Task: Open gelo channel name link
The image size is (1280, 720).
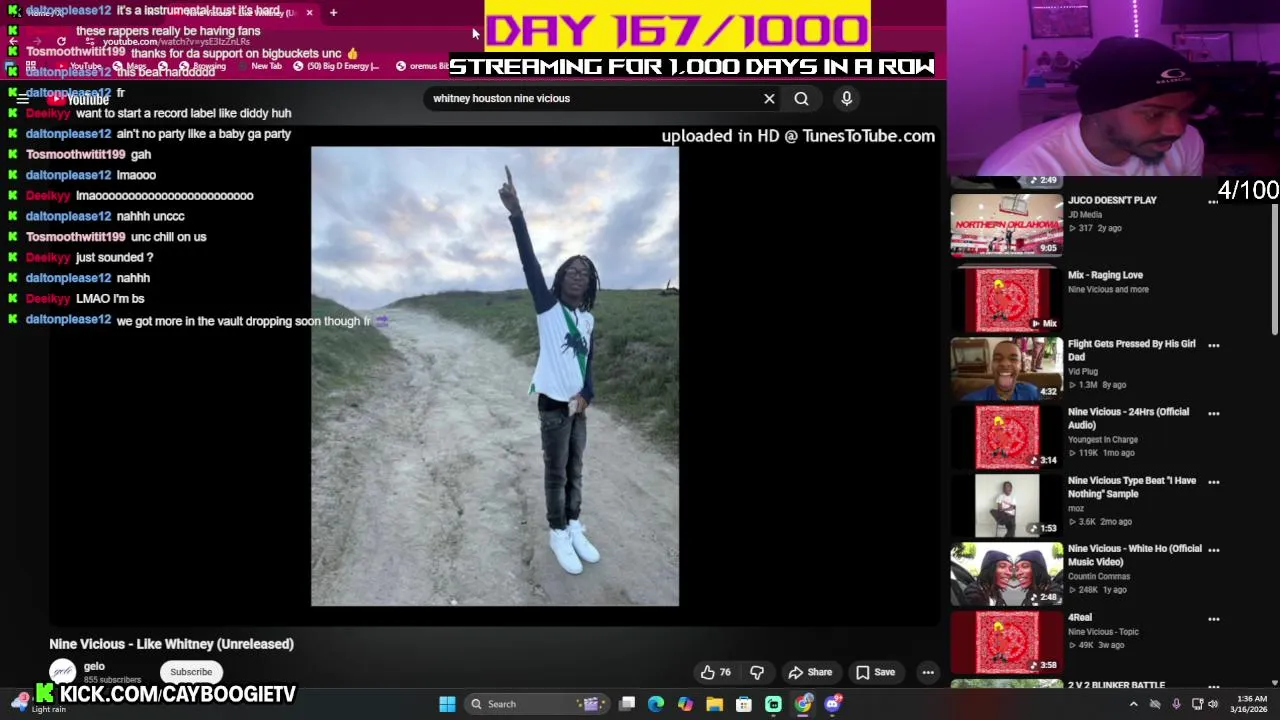Action: coord(94,666)
